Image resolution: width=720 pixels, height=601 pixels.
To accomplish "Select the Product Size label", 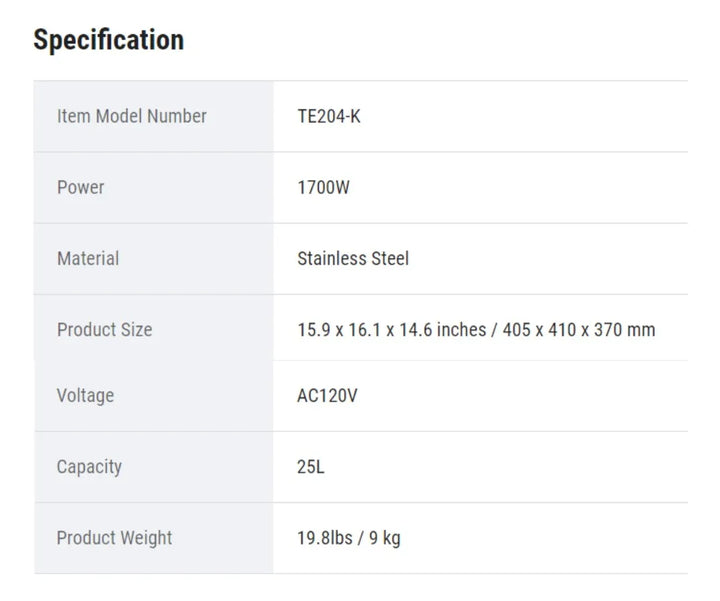I will (104, 329).
